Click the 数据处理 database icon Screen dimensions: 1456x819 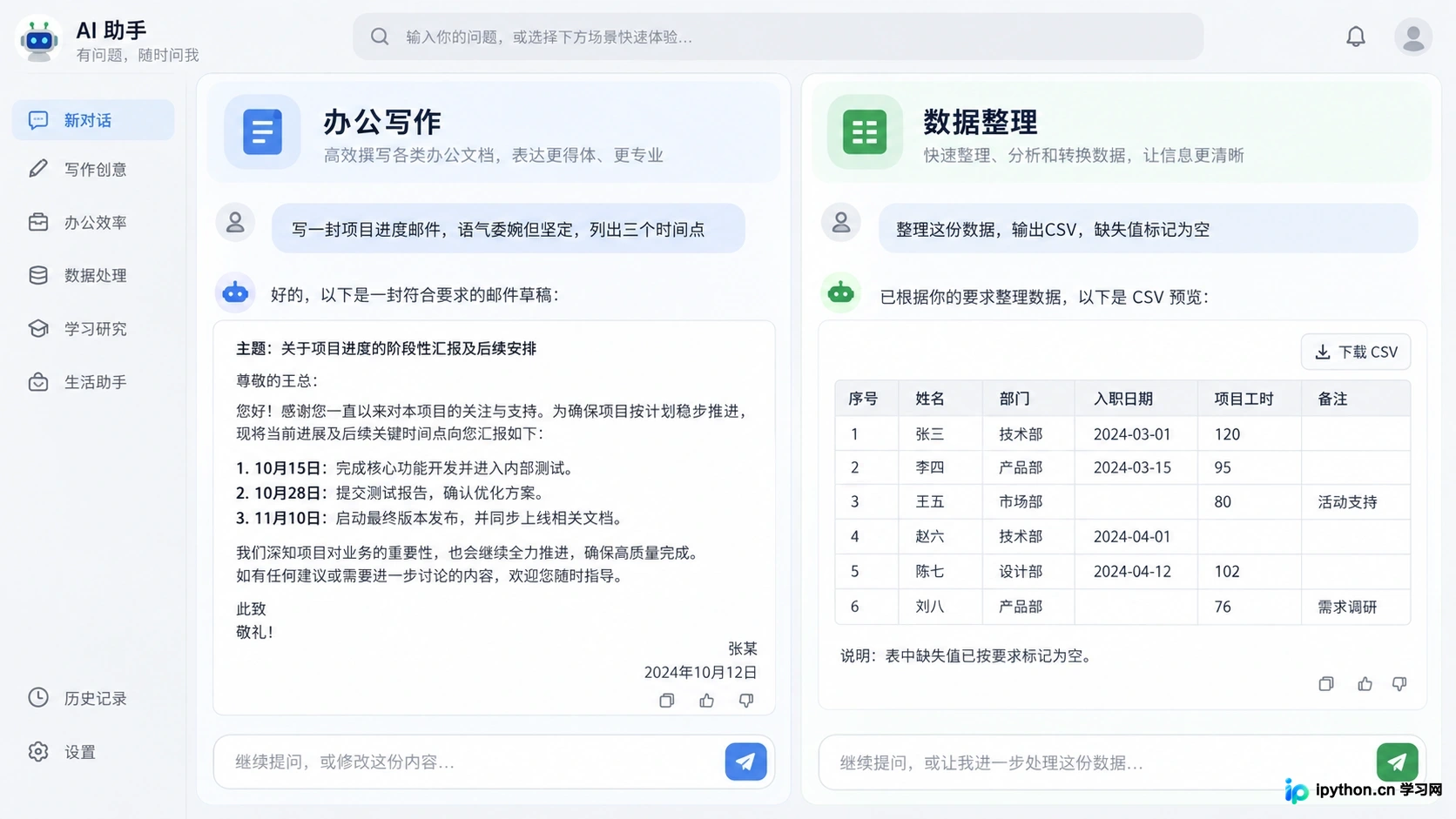pyautogui.click(x=37, y=275)
